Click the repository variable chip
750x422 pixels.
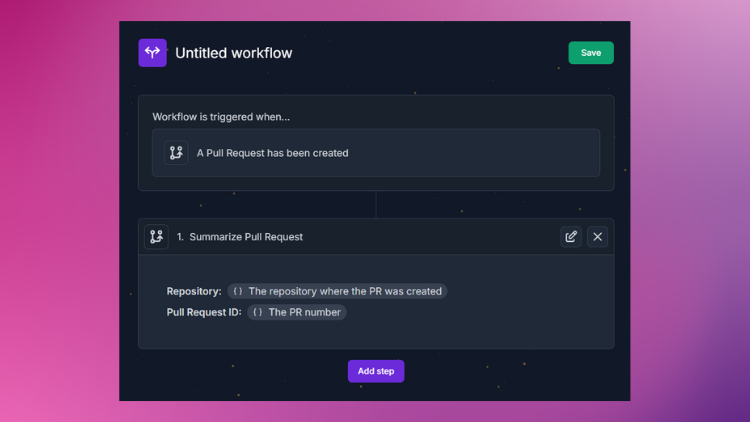pyautogui.click(x=337, y=291)
